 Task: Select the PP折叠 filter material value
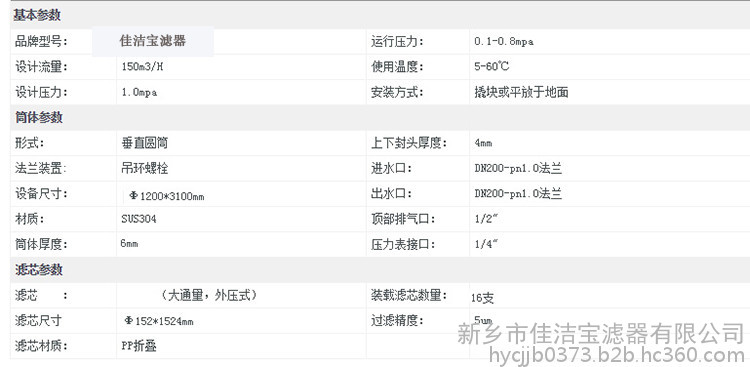(x=139, y=346)
